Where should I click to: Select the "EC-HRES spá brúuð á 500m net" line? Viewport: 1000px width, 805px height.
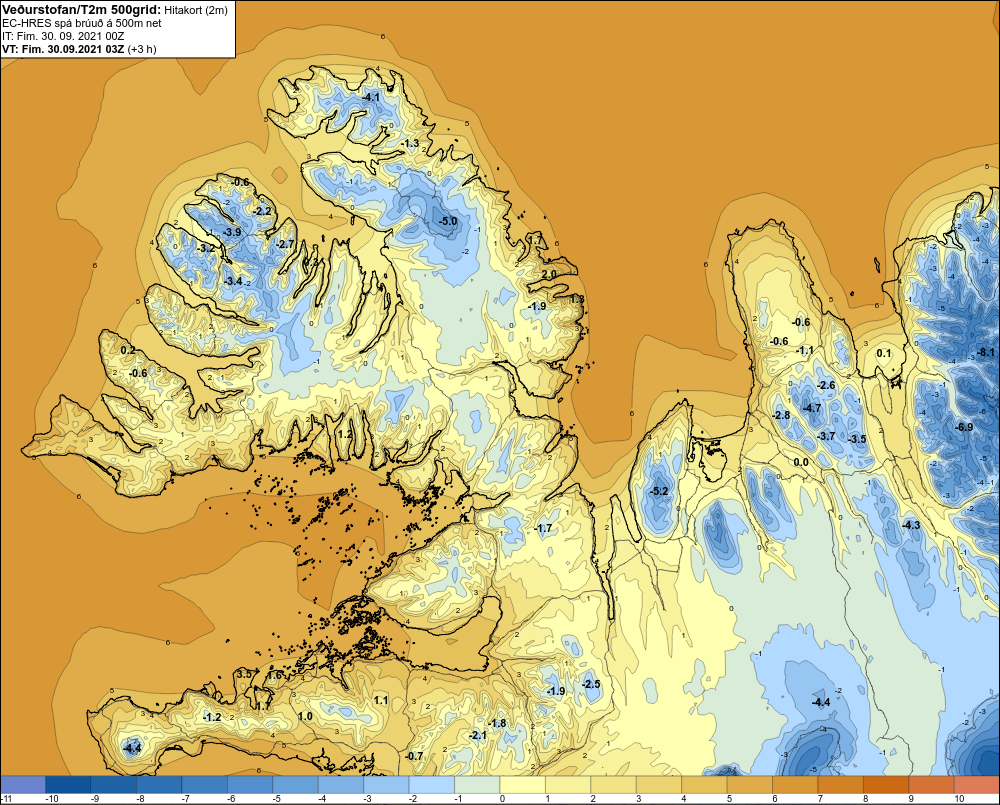click(x=82, y=23)
